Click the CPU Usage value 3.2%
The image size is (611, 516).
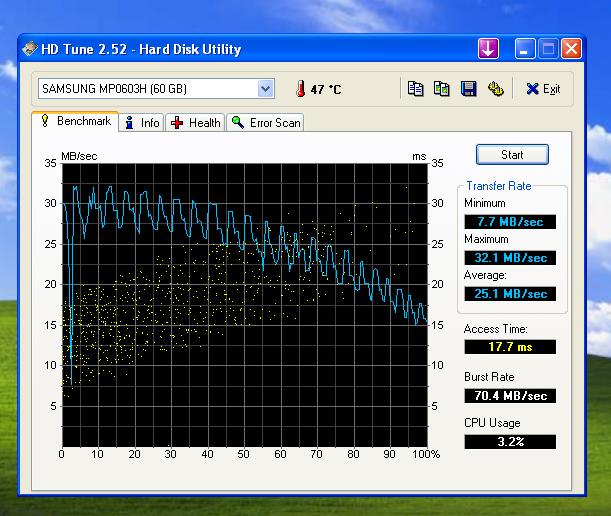tap(510, 442)
